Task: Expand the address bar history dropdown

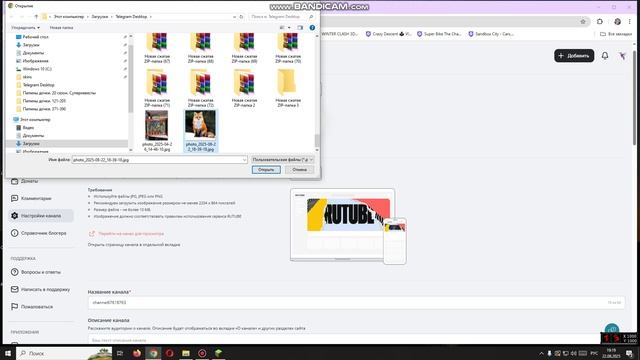Action: pyautogui.click(x=234, y=17)
